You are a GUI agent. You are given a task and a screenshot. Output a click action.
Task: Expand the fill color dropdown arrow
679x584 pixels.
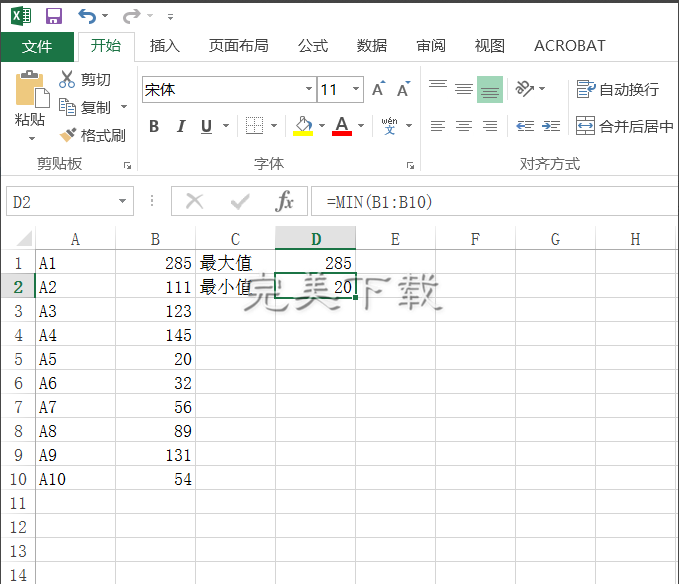(322, 126)
